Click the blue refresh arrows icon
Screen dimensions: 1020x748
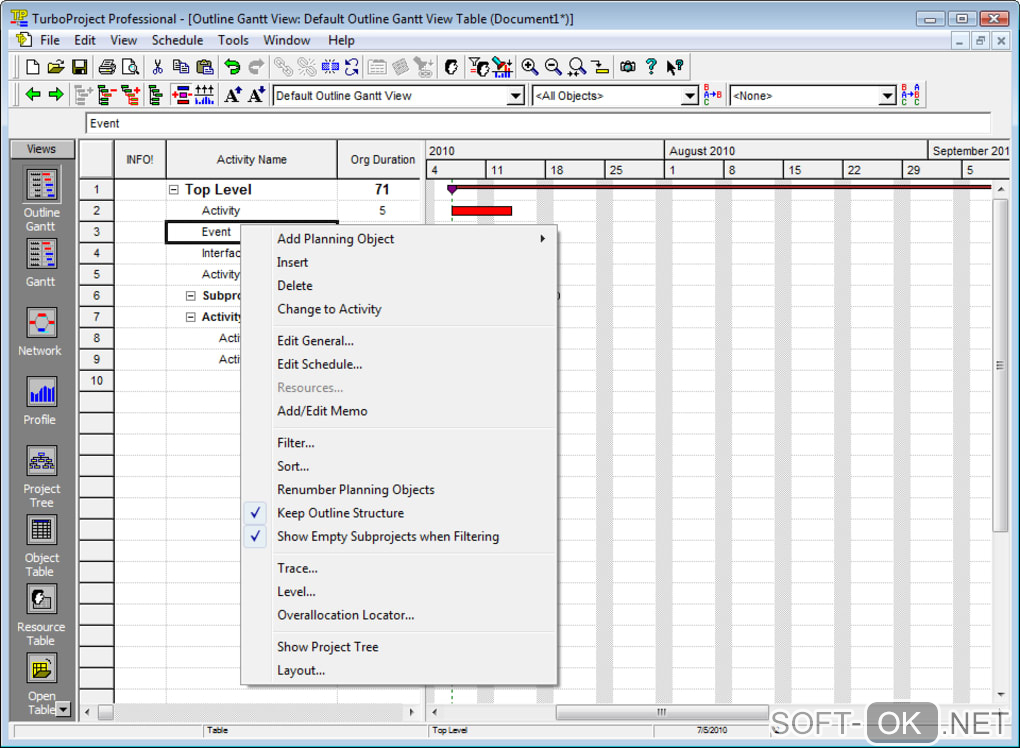(x=352, y=66)
